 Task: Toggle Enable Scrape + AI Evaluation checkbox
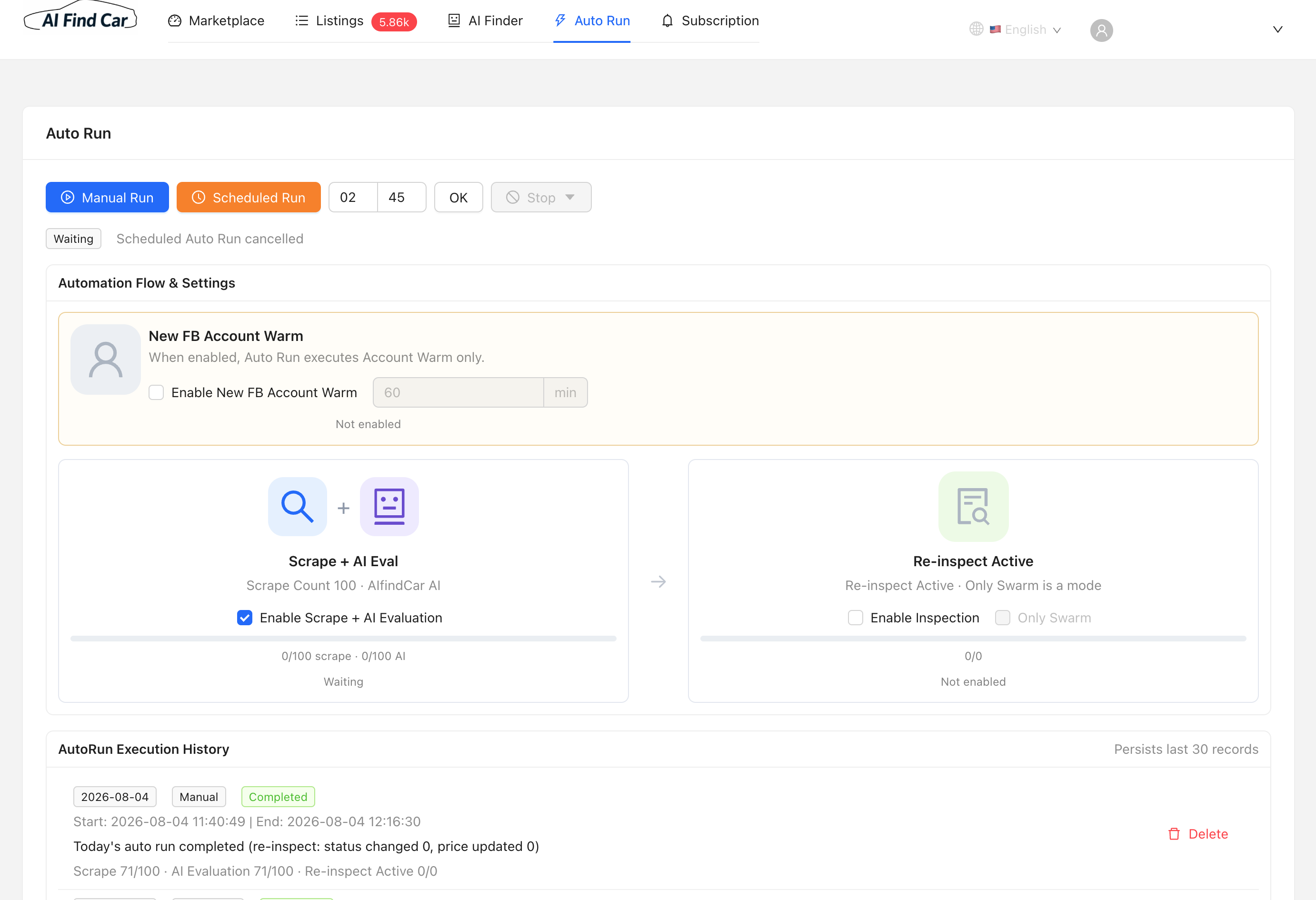(x=245, y=617)
